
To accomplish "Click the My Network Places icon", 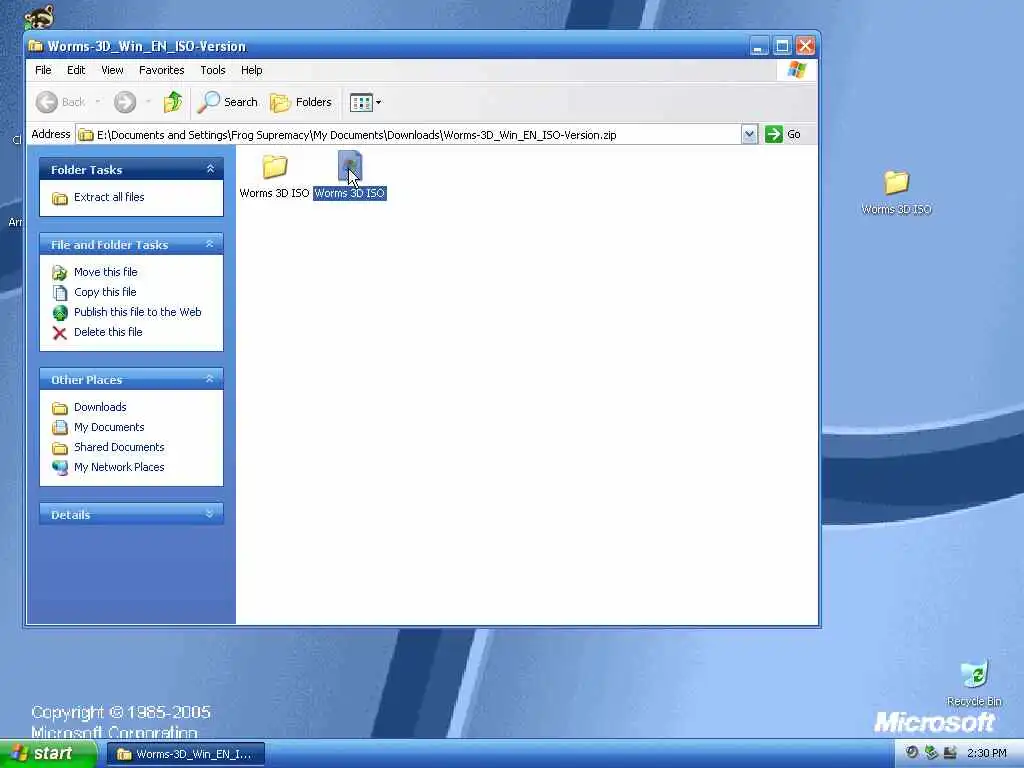I will pyautogui.click(x=59, y=468).
